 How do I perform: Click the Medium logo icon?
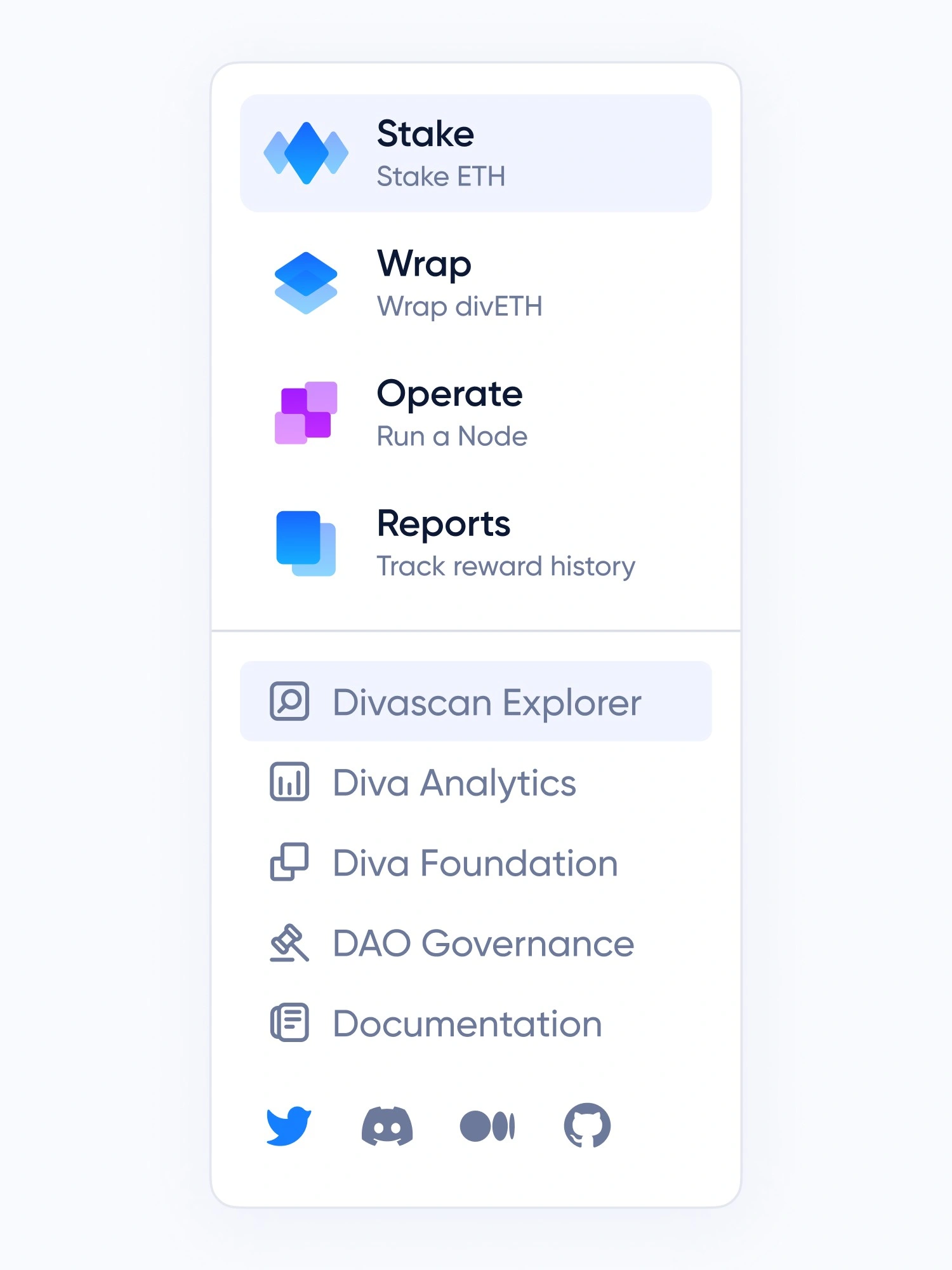click(x=487, y=1126)
